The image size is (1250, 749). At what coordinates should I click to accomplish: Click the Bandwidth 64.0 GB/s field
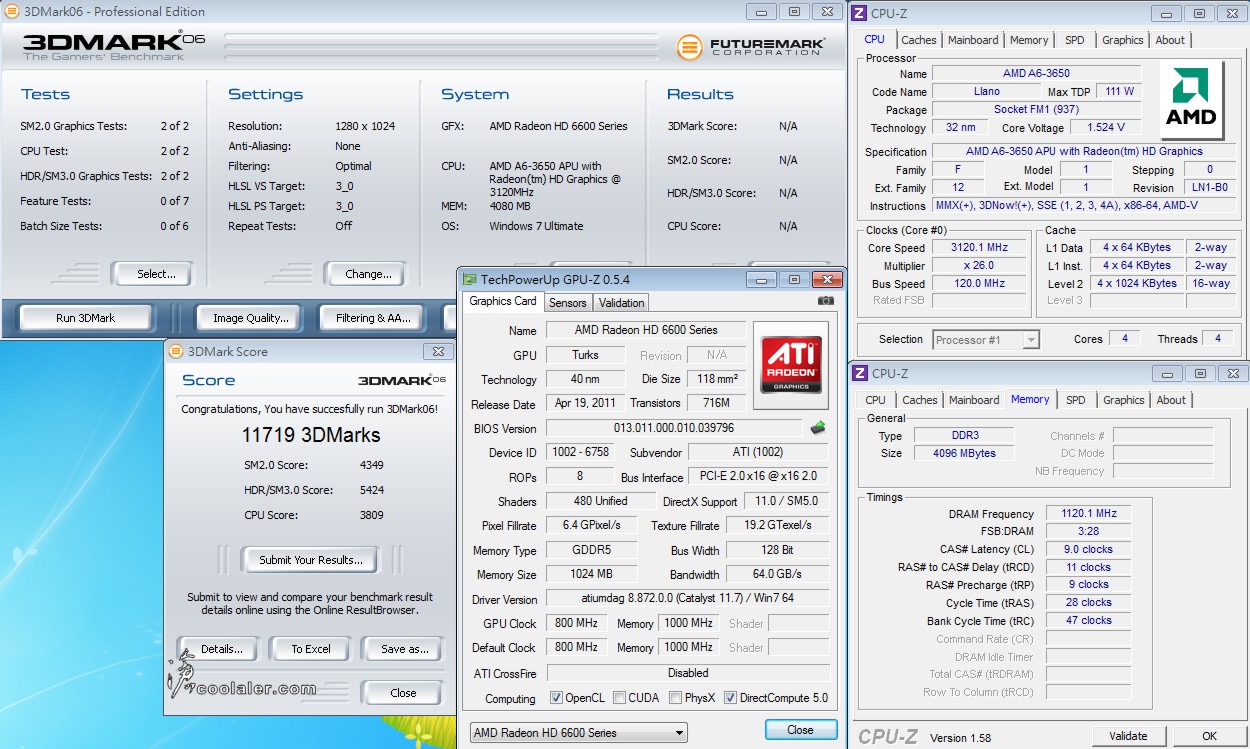pyautogui.click(x=777, y=574)
